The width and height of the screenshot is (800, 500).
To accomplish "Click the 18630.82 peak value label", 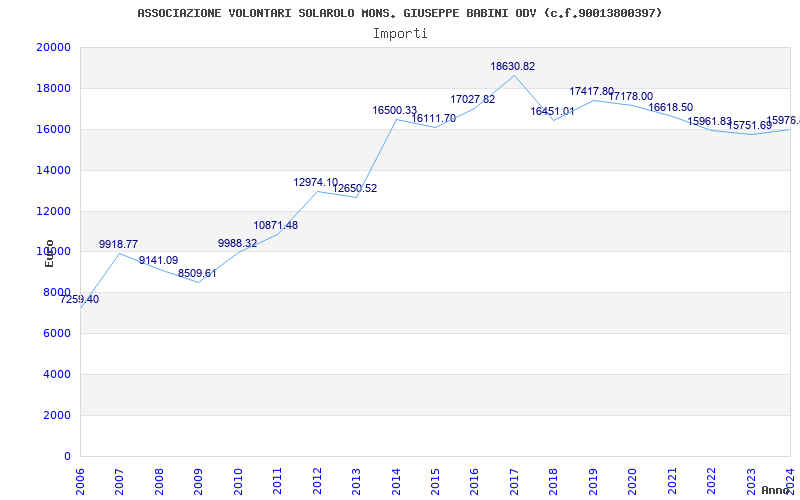I will pyautogui.click(x=513, y=66).
